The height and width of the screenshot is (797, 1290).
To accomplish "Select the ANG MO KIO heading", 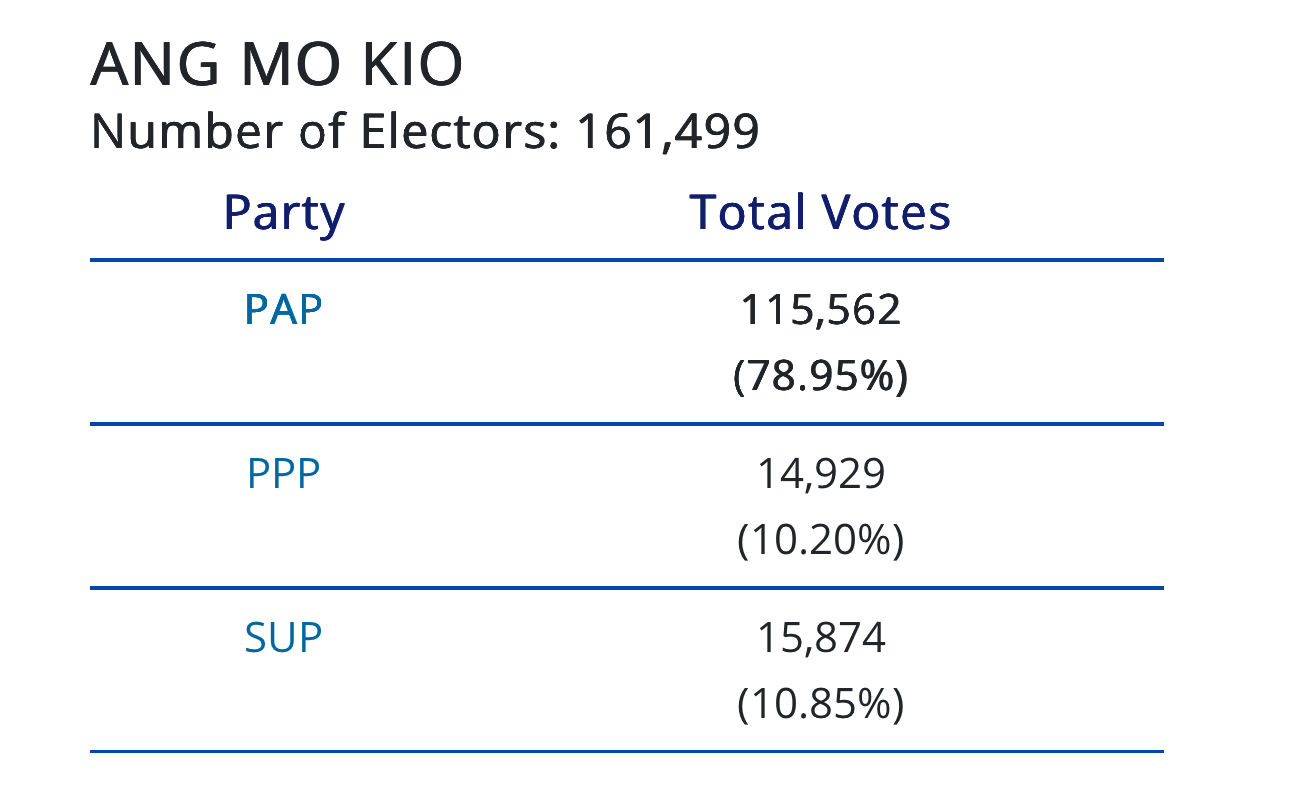I will tap(277, 66).
